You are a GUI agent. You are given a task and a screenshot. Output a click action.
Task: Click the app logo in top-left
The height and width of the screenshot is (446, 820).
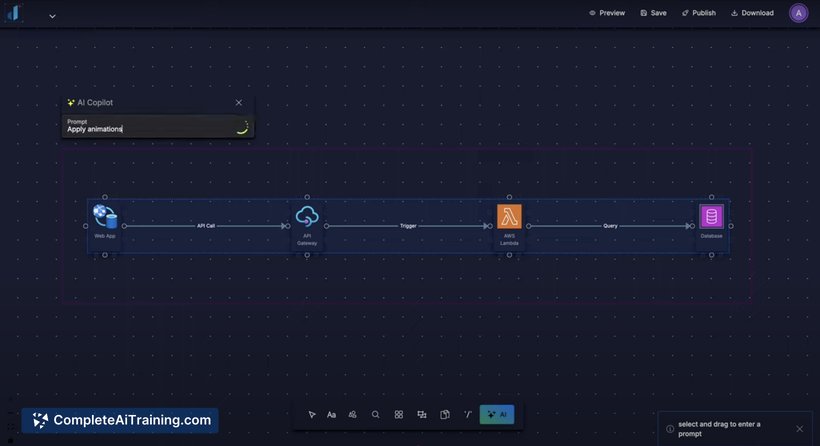(13, 13)
